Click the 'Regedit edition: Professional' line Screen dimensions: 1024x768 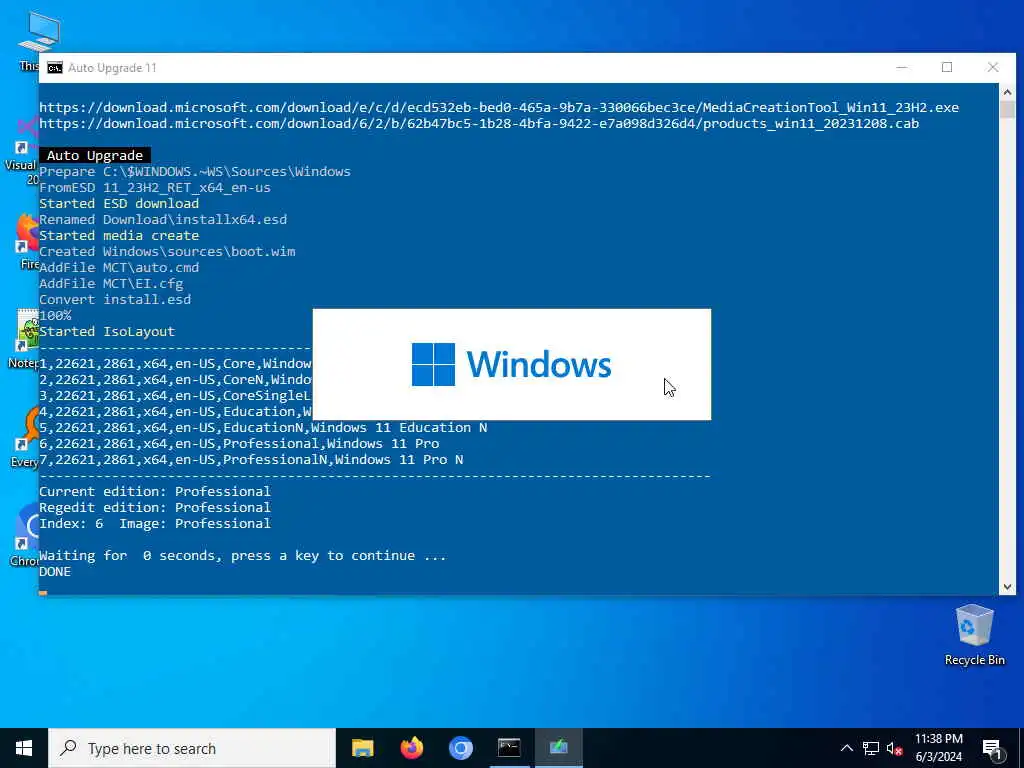[x=155, y=507]
